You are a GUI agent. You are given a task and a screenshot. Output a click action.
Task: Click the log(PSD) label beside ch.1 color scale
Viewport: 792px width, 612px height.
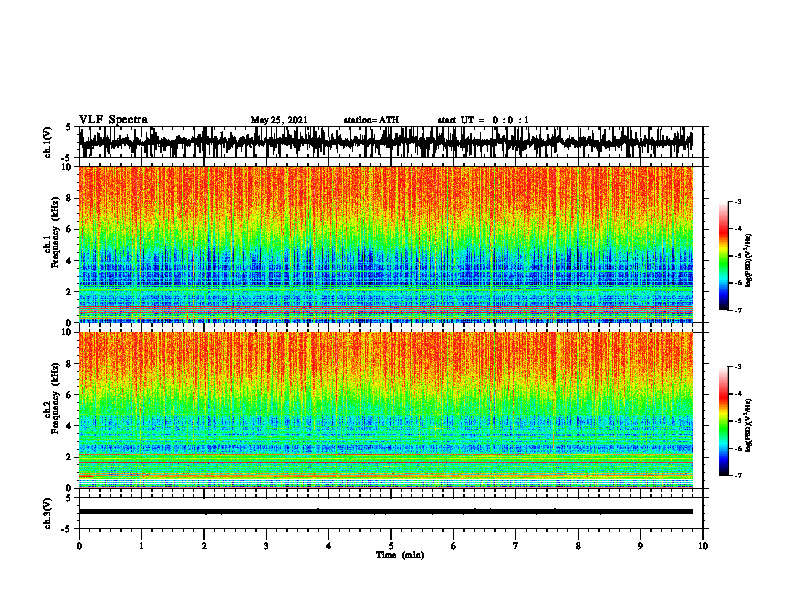click(749, 260)
